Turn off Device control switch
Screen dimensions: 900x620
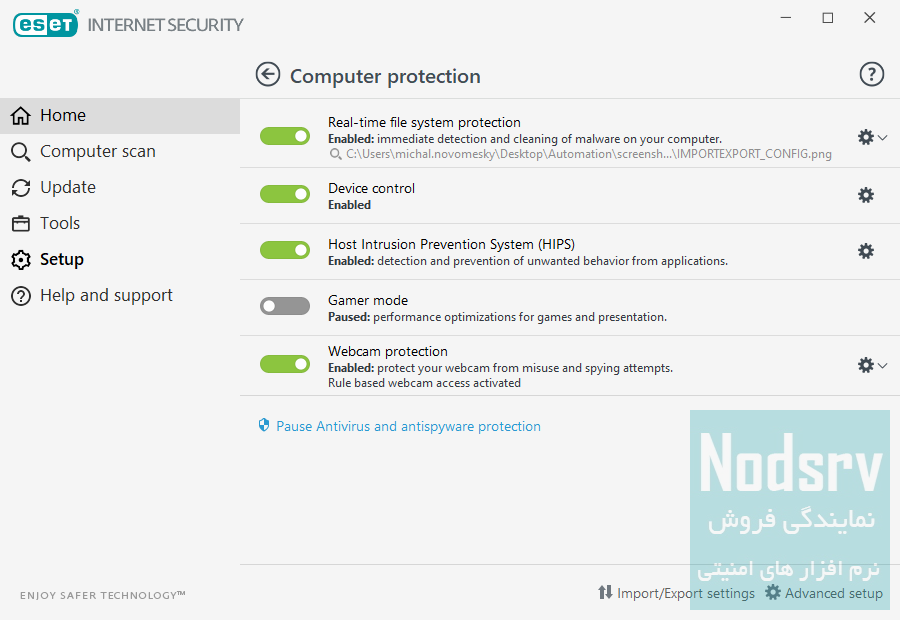tap(285, 194)
